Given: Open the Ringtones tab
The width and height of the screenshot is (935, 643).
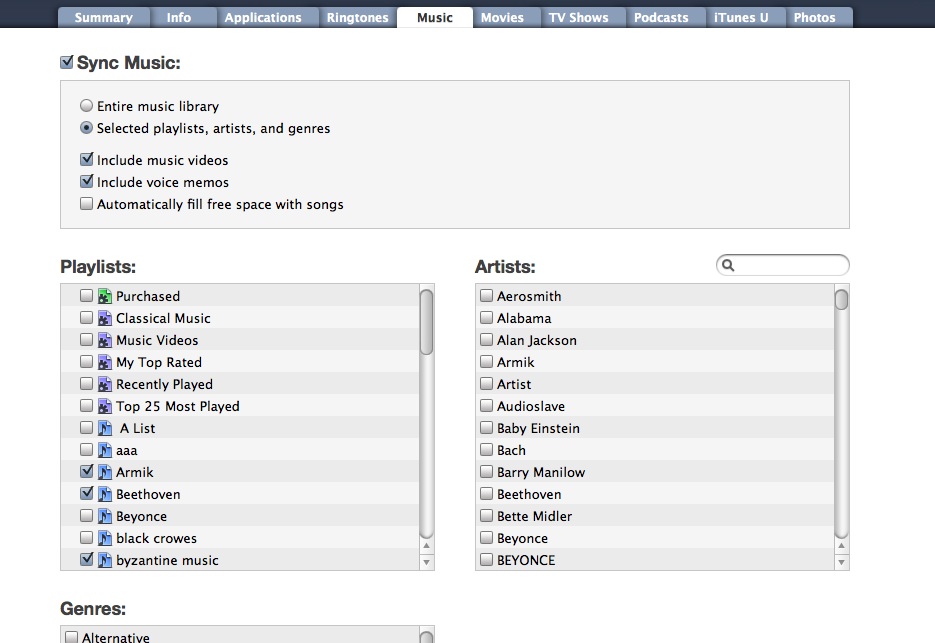Looking at the screenshot, I should pyautogui.click(x=357, y=17).
